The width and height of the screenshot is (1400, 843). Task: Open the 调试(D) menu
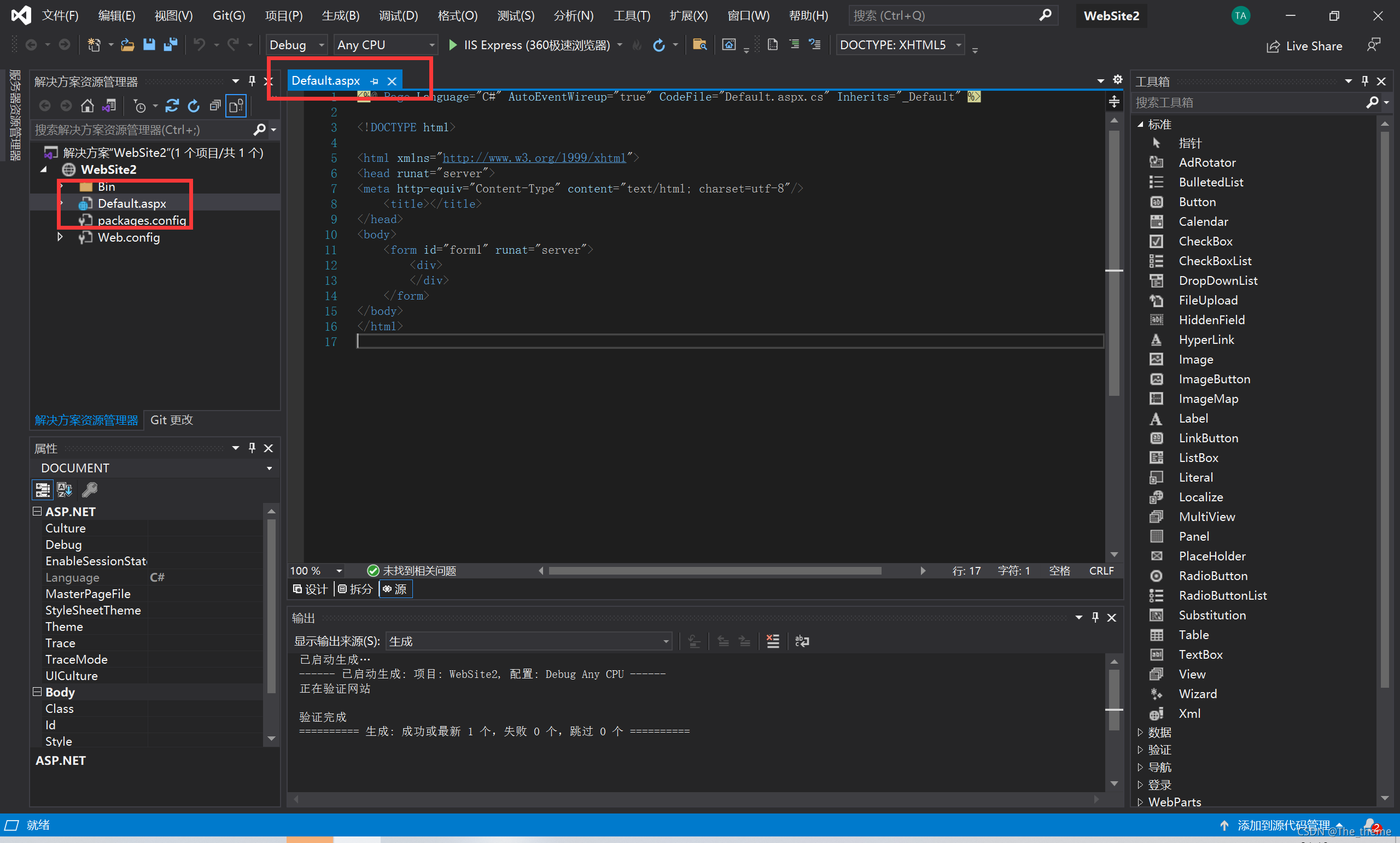tap(398, 15)
